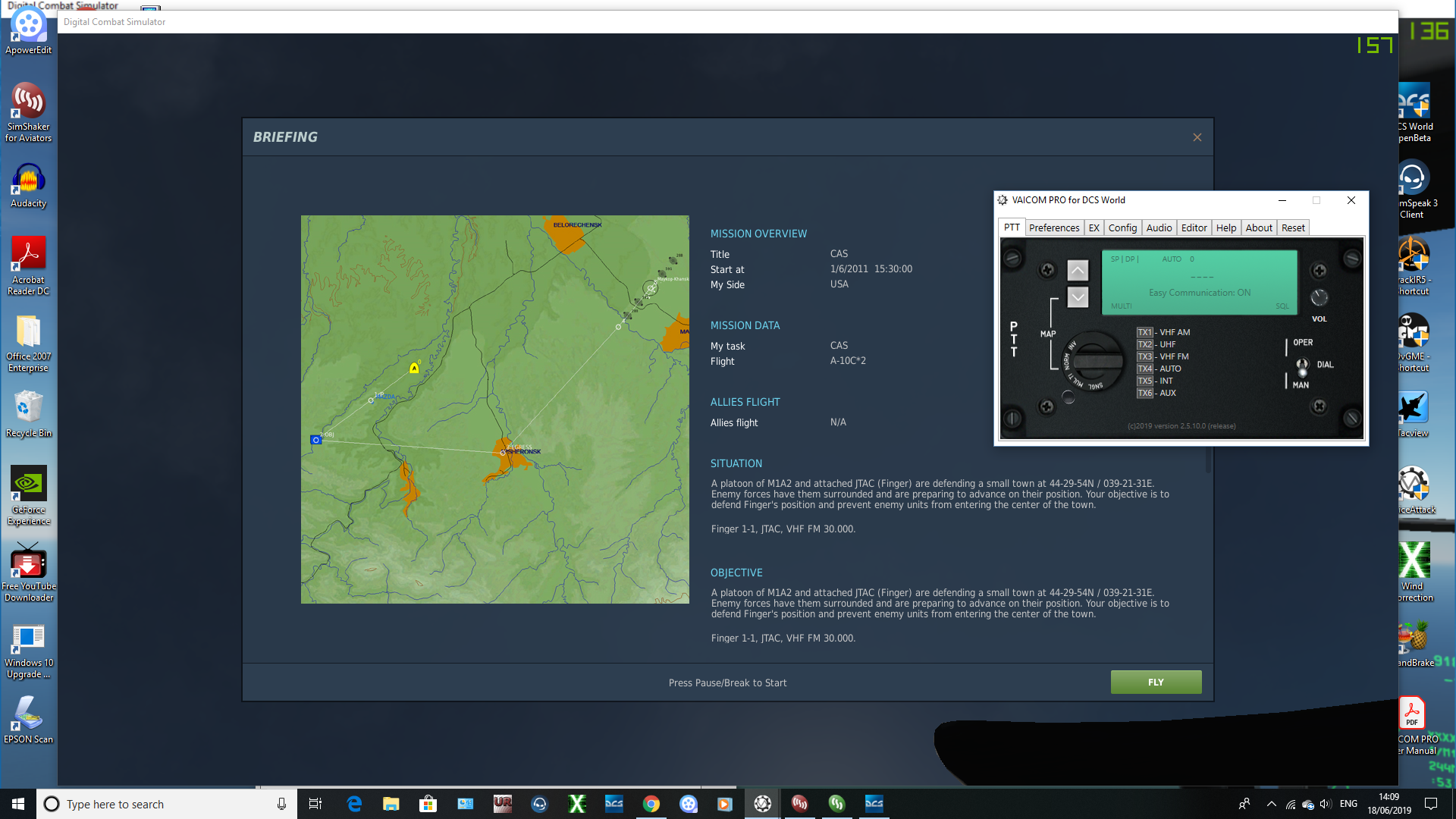Image resolution: width=1456 pixels, height=819 pixels.
Task: Flip the OPER/MAN toggle switch in VAICOM
Action: pos(1302,367)
